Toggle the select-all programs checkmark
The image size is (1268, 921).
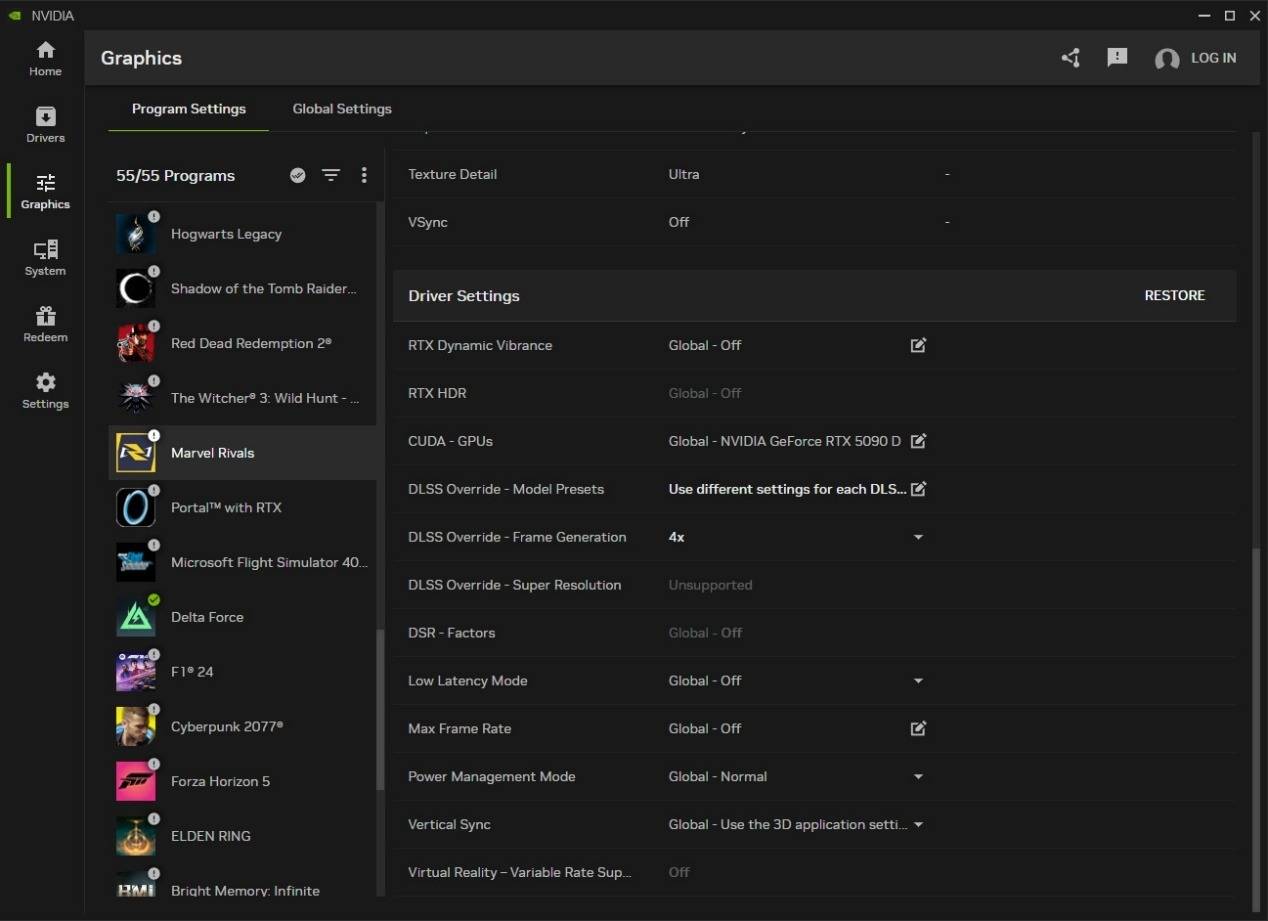297,175
